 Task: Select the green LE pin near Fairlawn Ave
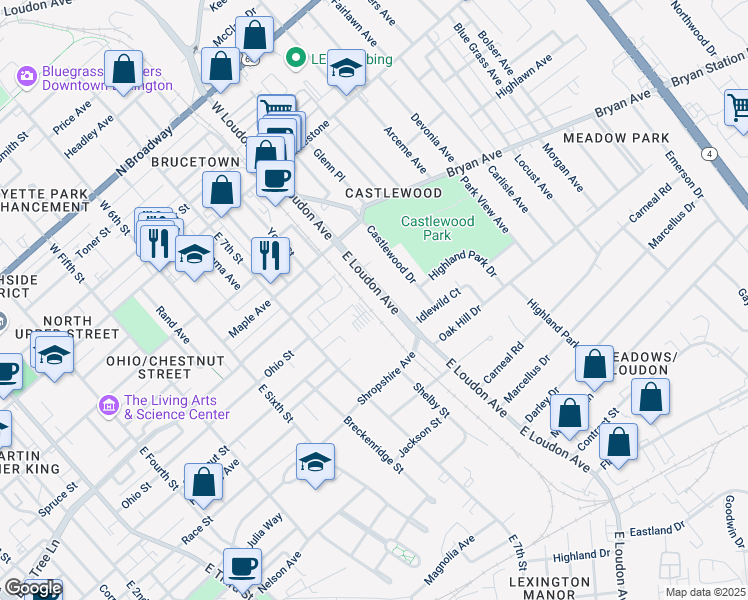coord(295,58)
